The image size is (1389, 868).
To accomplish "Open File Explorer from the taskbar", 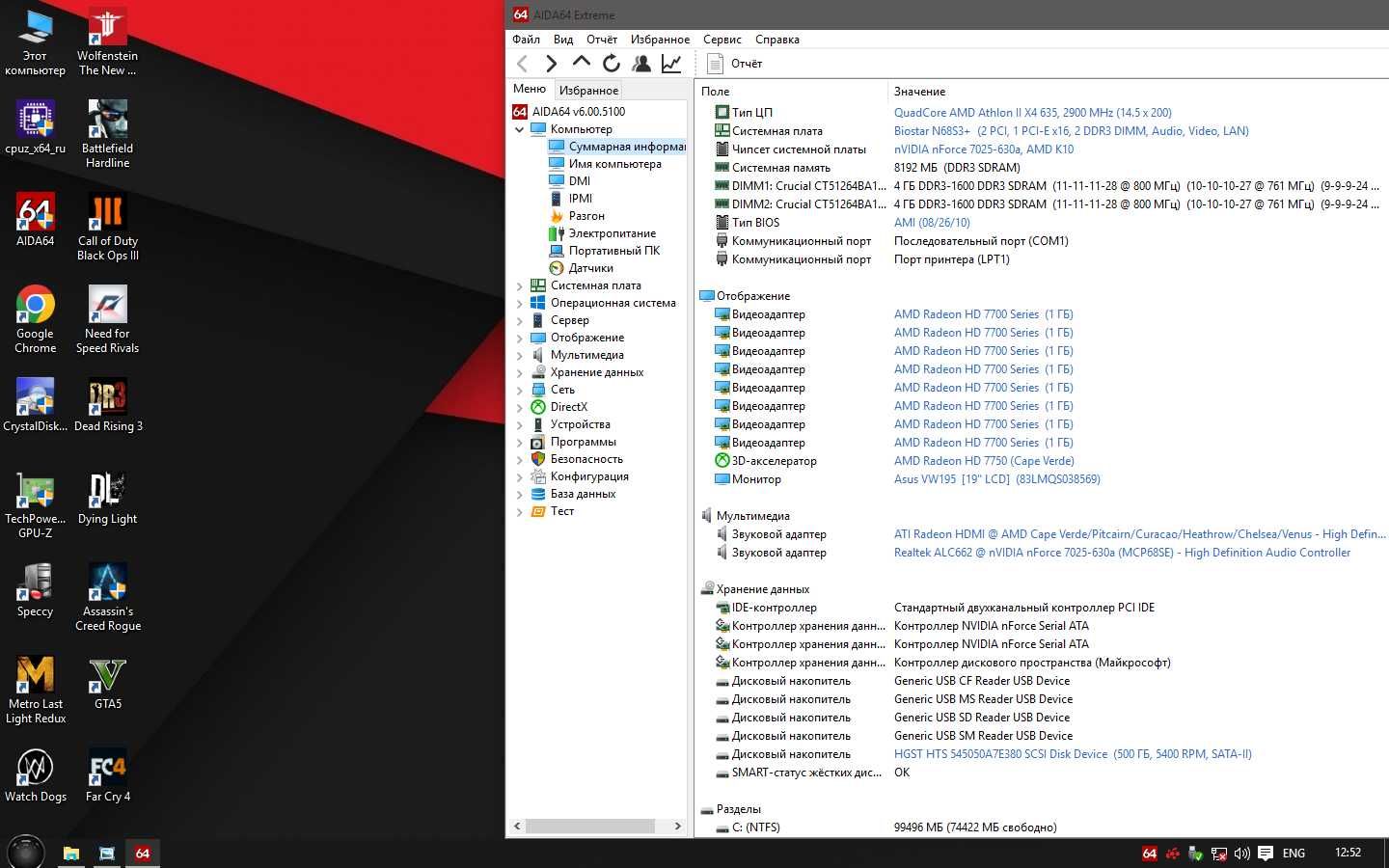I will 71,854.
